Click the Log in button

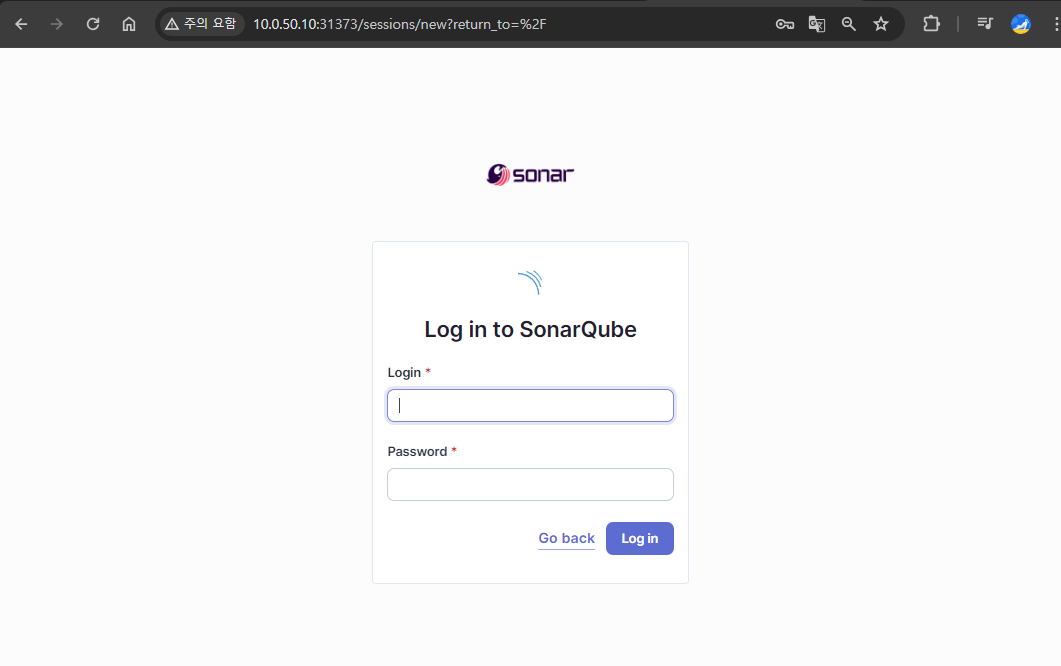[639, 539]
